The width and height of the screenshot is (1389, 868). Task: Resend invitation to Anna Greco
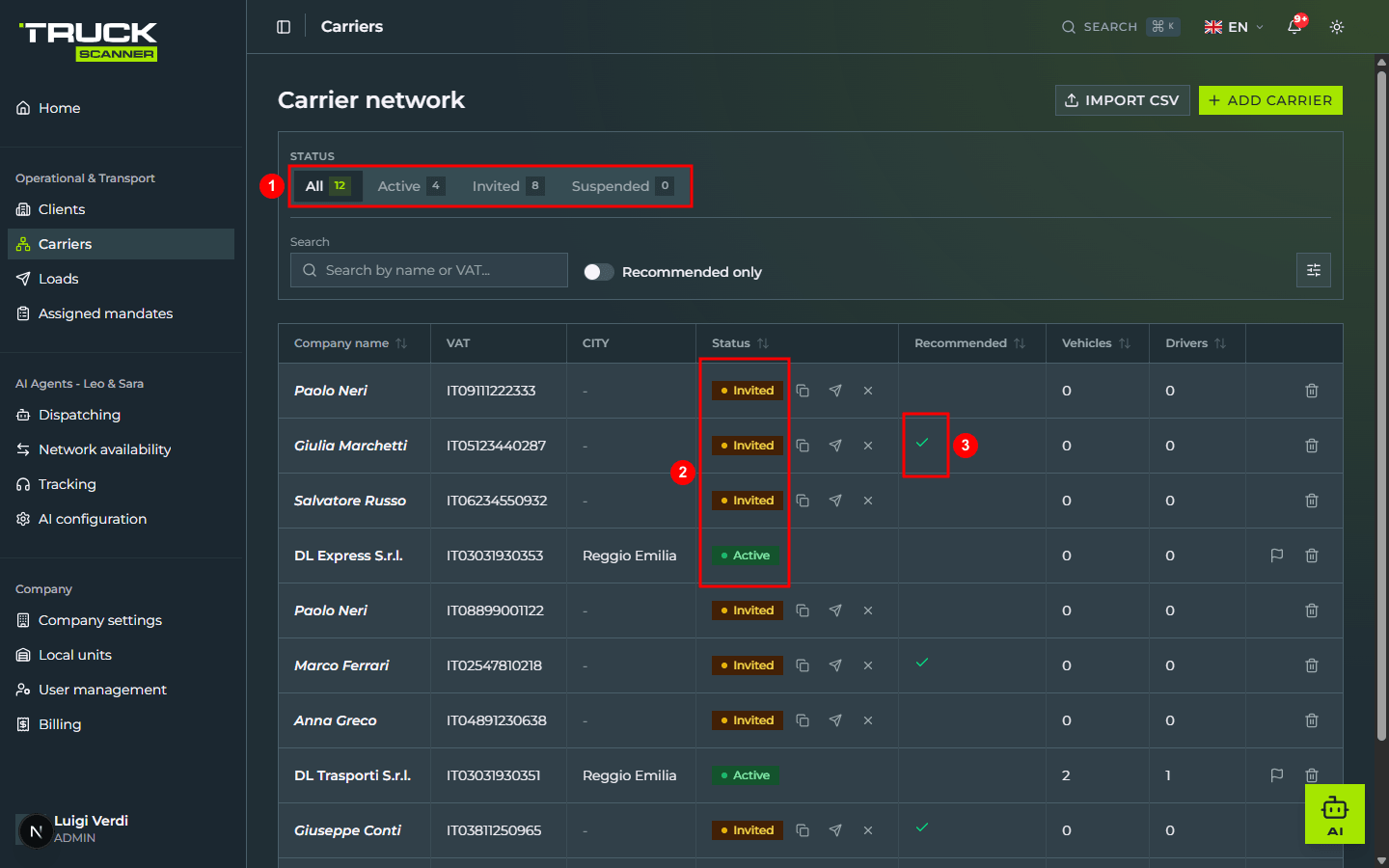(835, 720)
